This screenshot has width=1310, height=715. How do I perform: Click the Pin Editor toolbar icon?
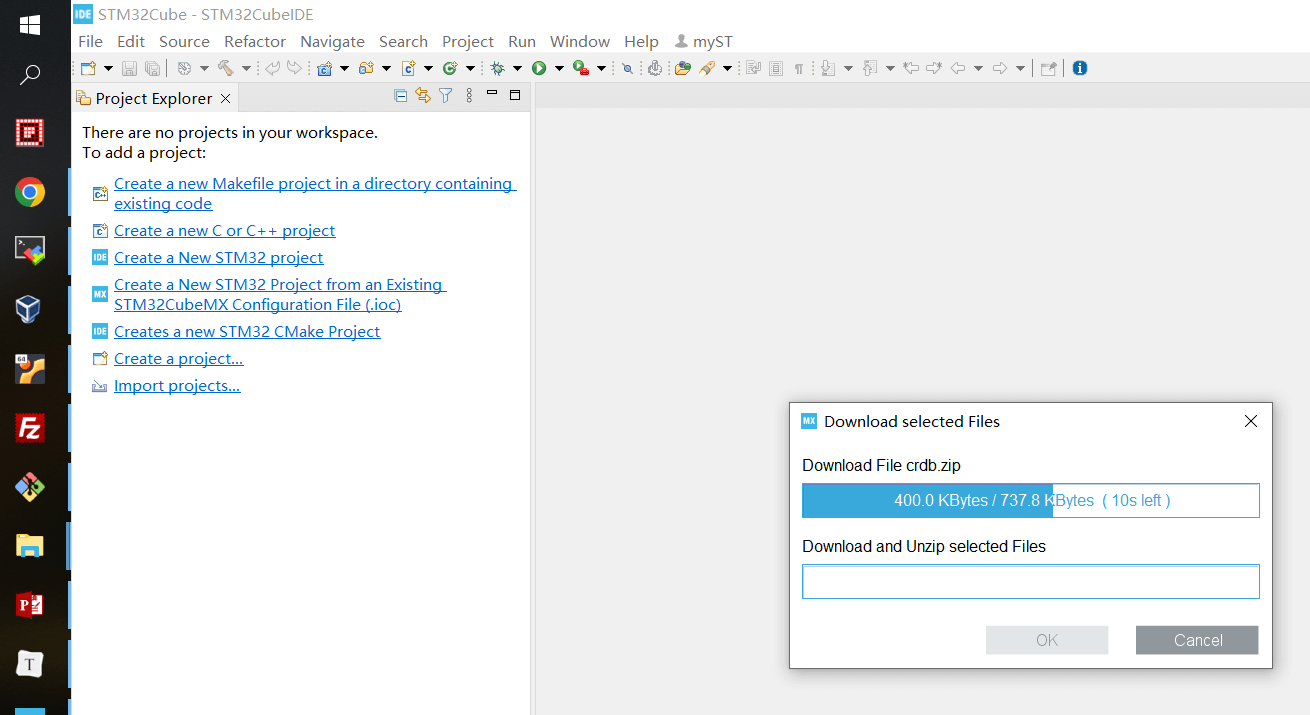pos(1048,68)
